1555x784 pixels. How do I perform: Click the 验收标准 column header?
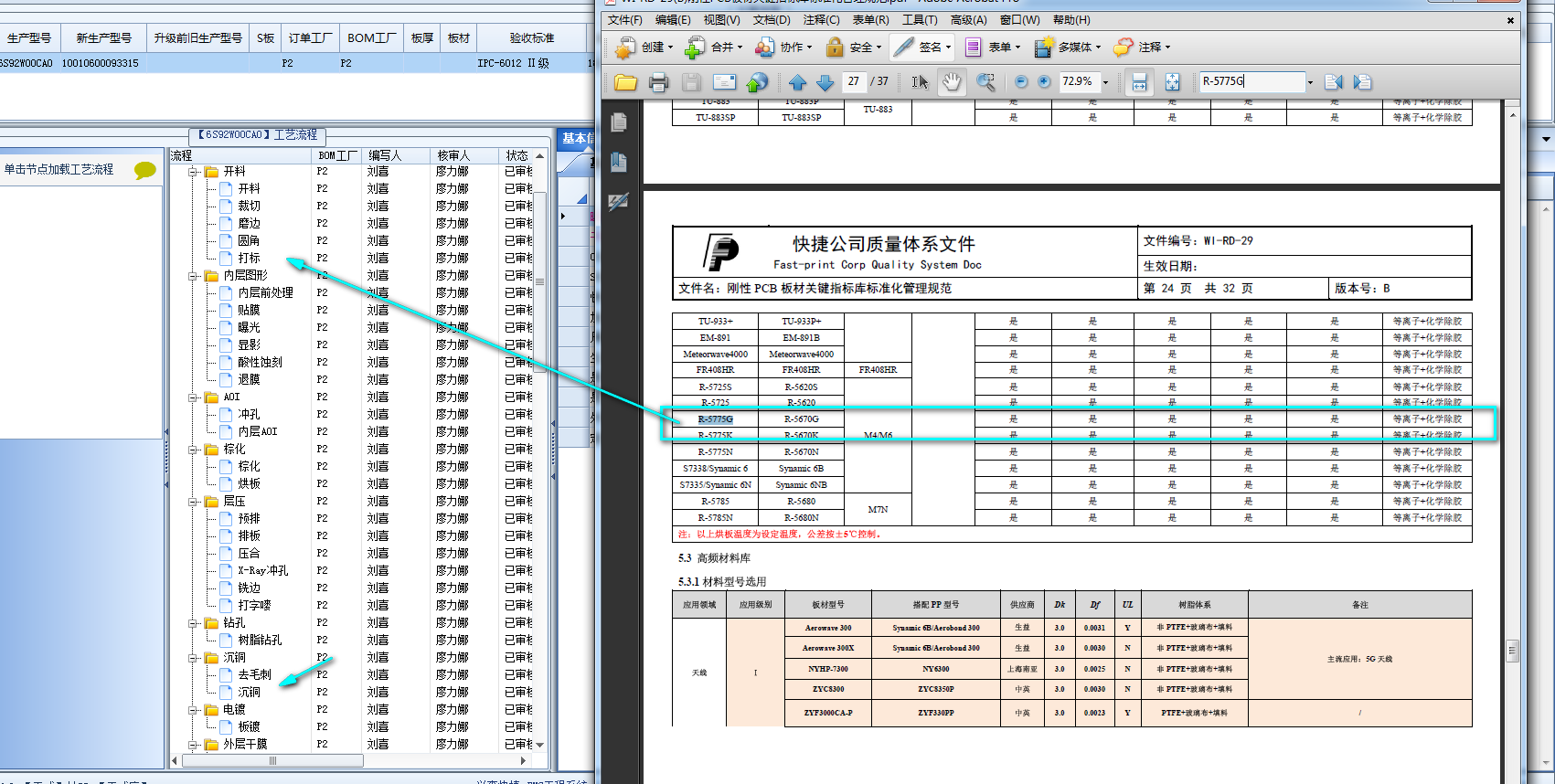click(x=532, y=38)
